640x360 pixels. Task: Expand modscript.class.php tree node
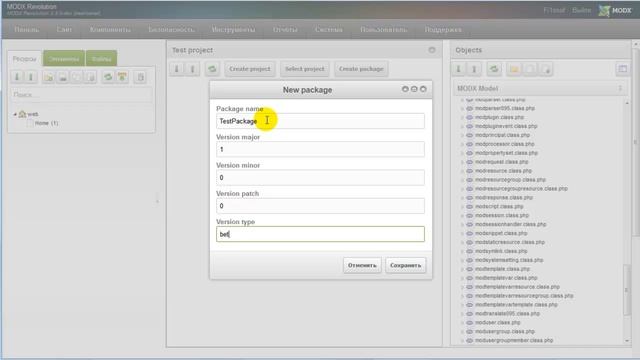(462, 207)
